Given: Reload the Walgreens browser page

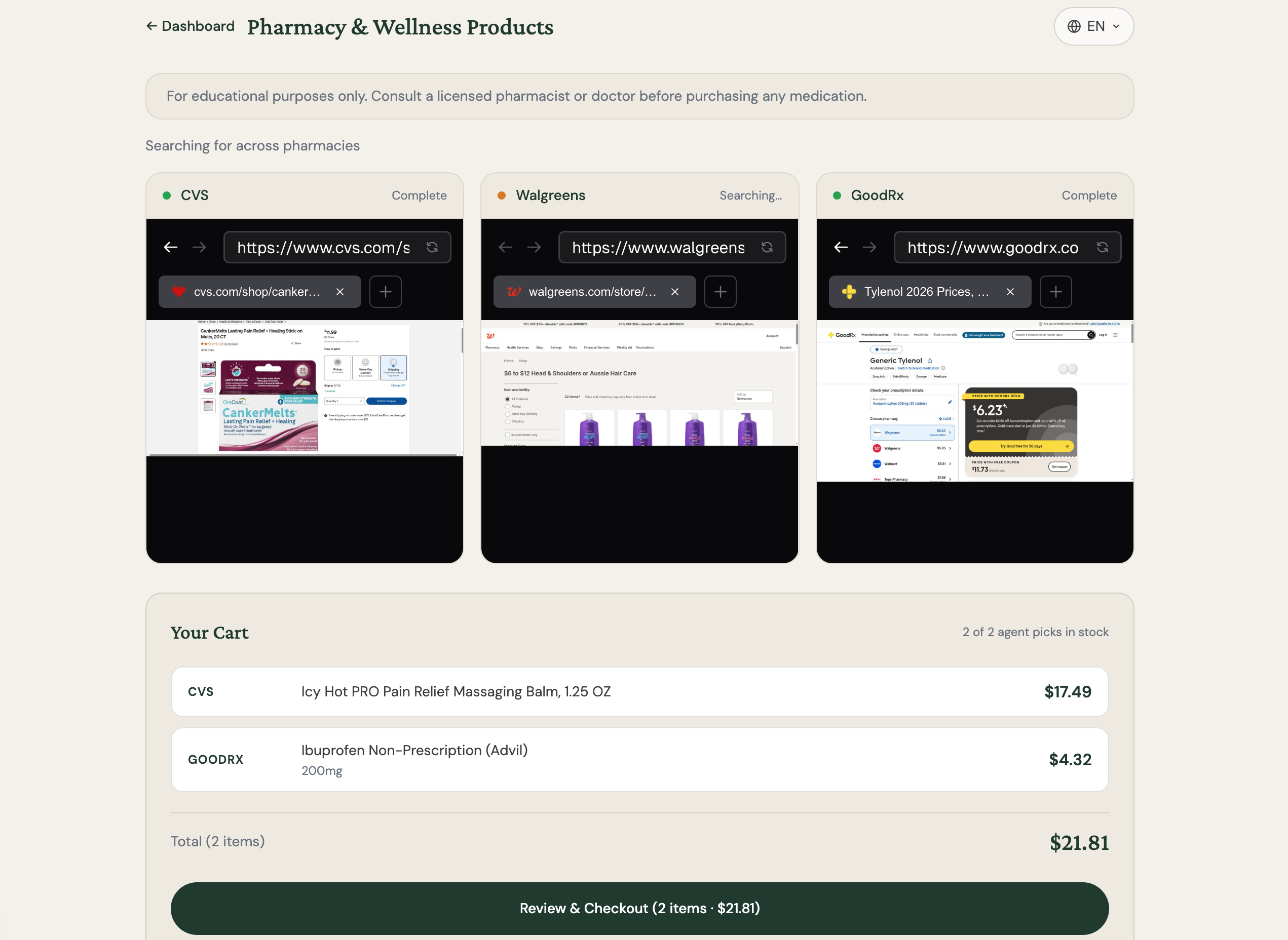Looking at the screenshot, I should [x=767, y=247].
